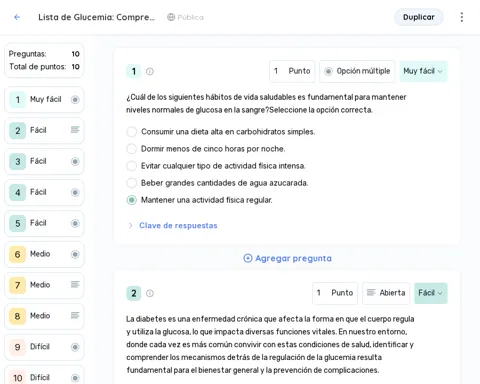Jump to question 10 'Difícil' in sidebar
This screenshot has width=480, height=384.
click(x=44, y=376)
